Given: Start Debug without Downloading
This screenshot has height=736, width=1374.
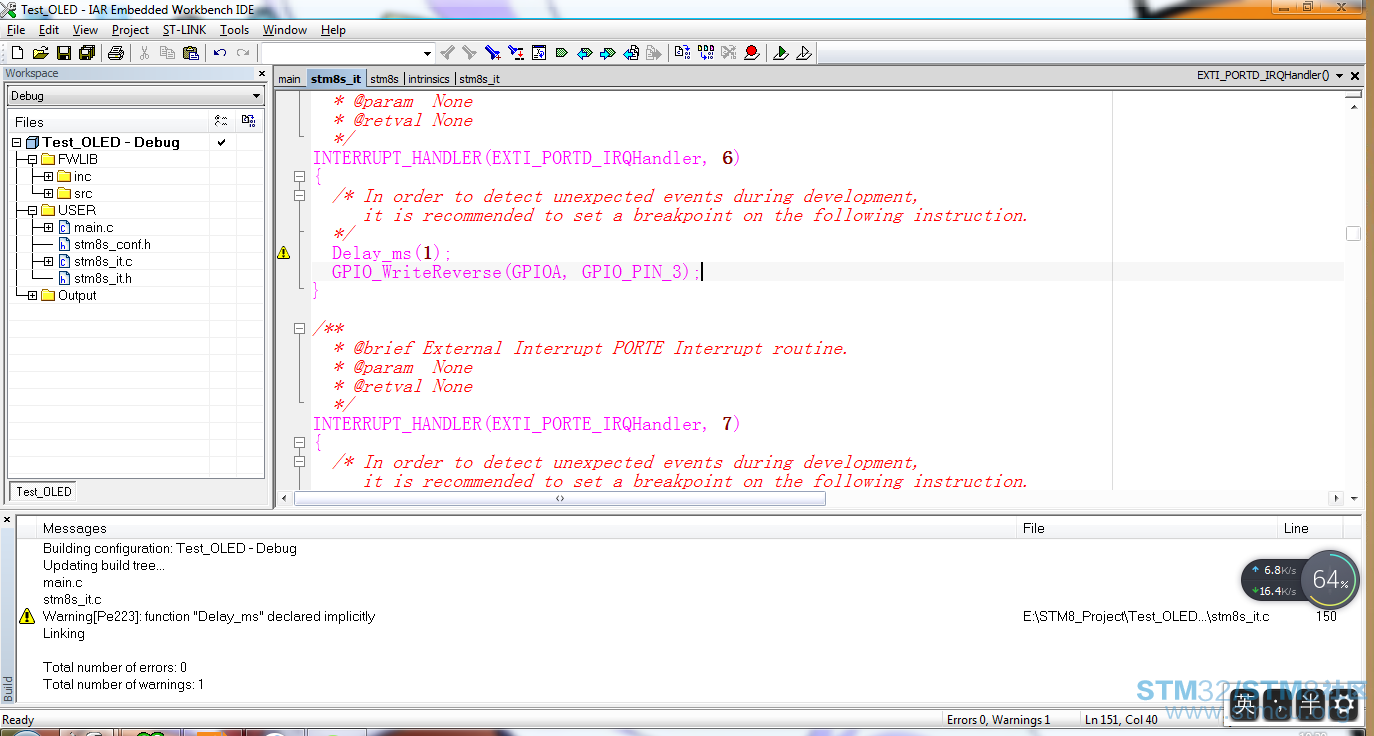Looking at the screenshot, I should tap(804, 53).
